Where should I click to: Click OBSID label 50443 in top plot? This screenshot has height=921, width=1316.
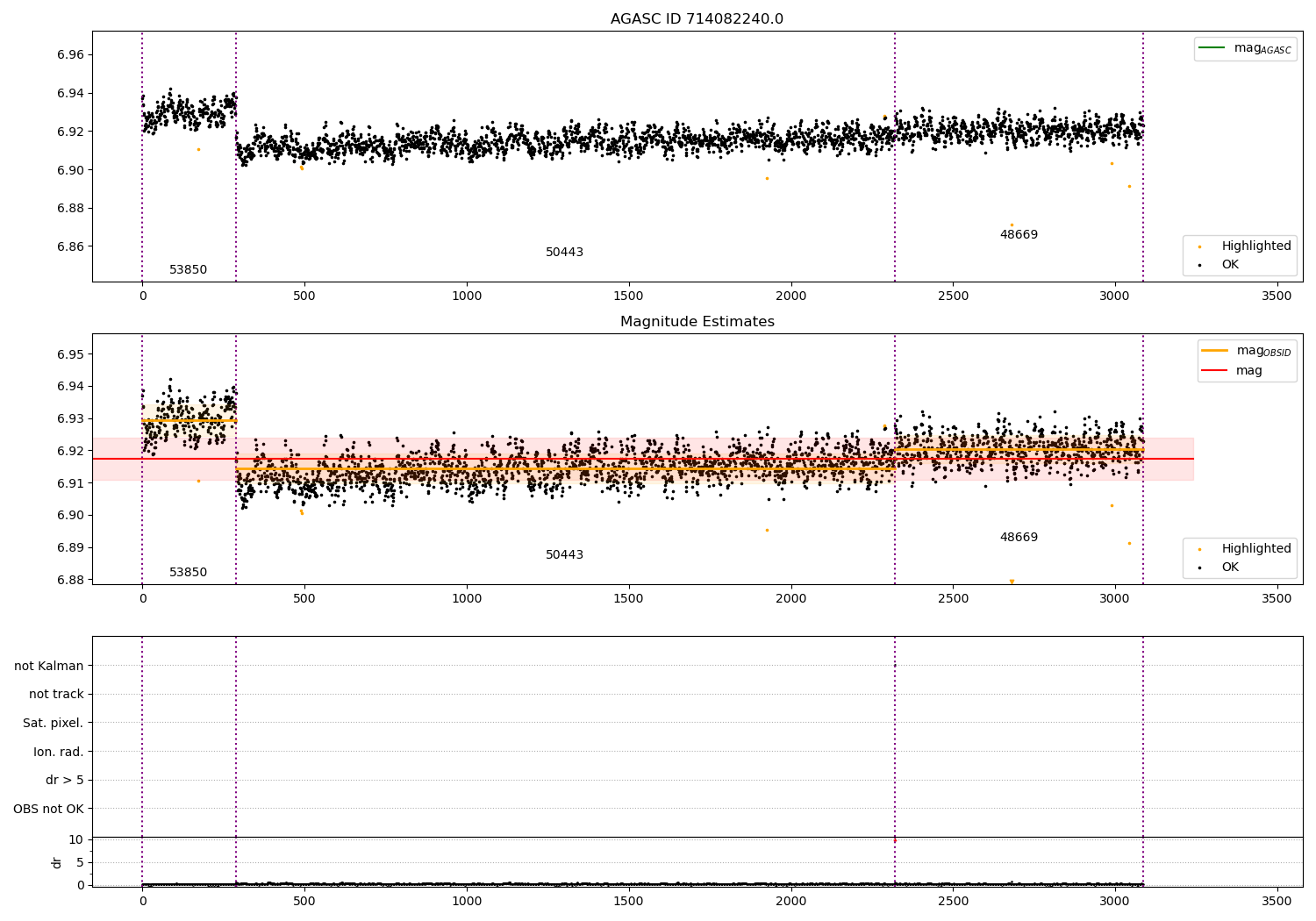[x=564, y=252]
